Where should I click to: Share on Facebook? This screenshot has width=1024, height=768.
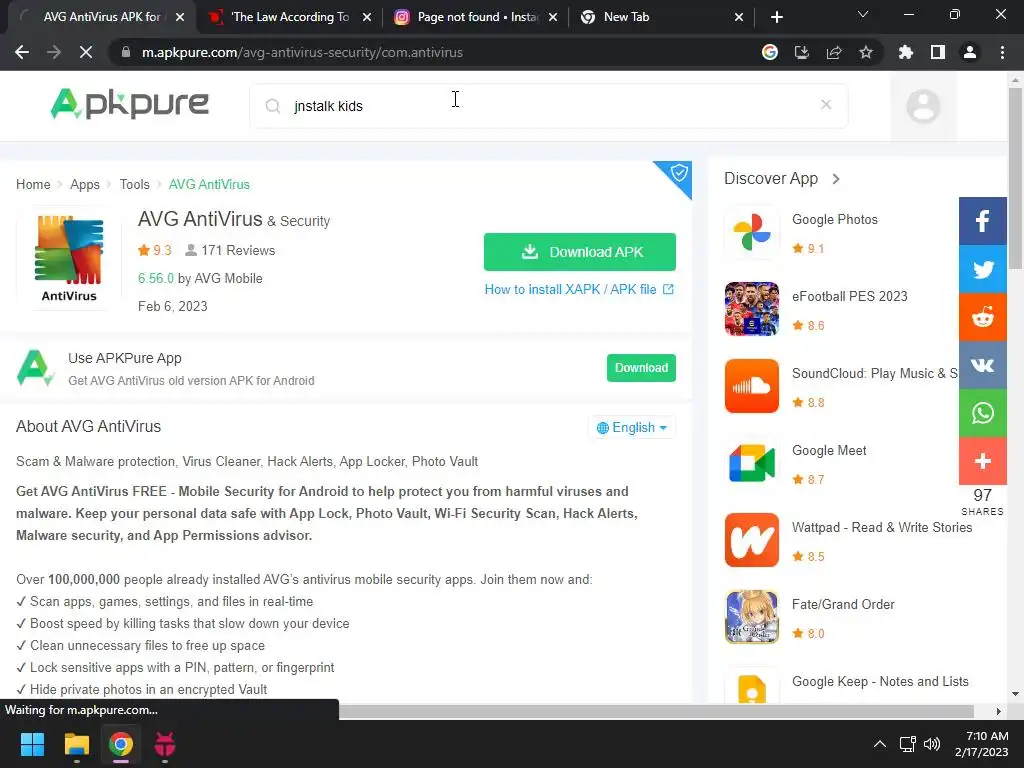point(982,221)
